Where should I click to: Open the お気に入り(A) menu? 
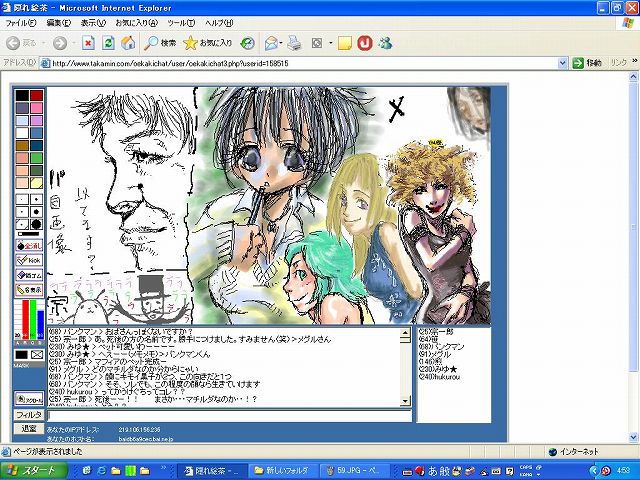click(x=137, y=23)
